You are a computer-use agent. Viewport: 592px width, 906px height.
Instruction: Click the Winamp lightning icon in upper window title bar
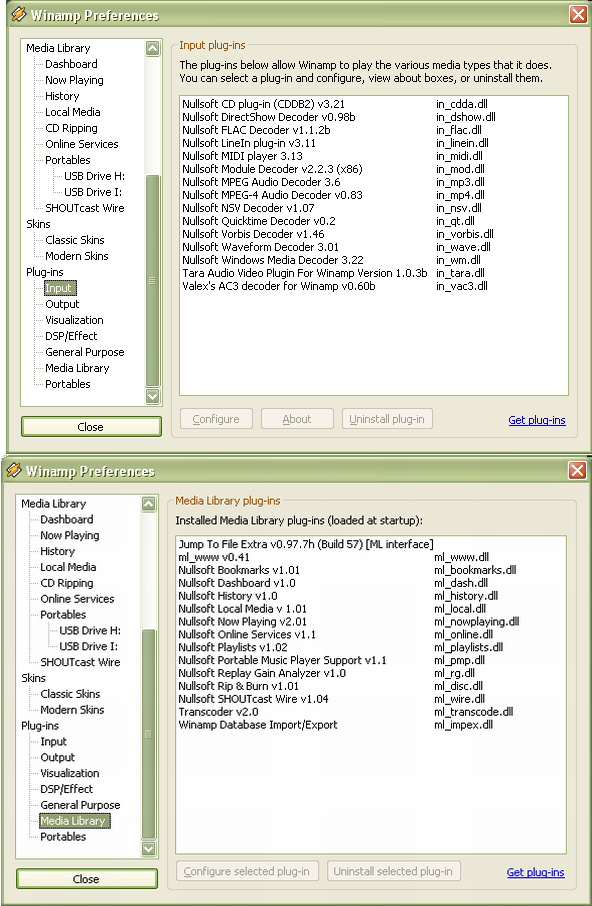click(x=18, y=14)
